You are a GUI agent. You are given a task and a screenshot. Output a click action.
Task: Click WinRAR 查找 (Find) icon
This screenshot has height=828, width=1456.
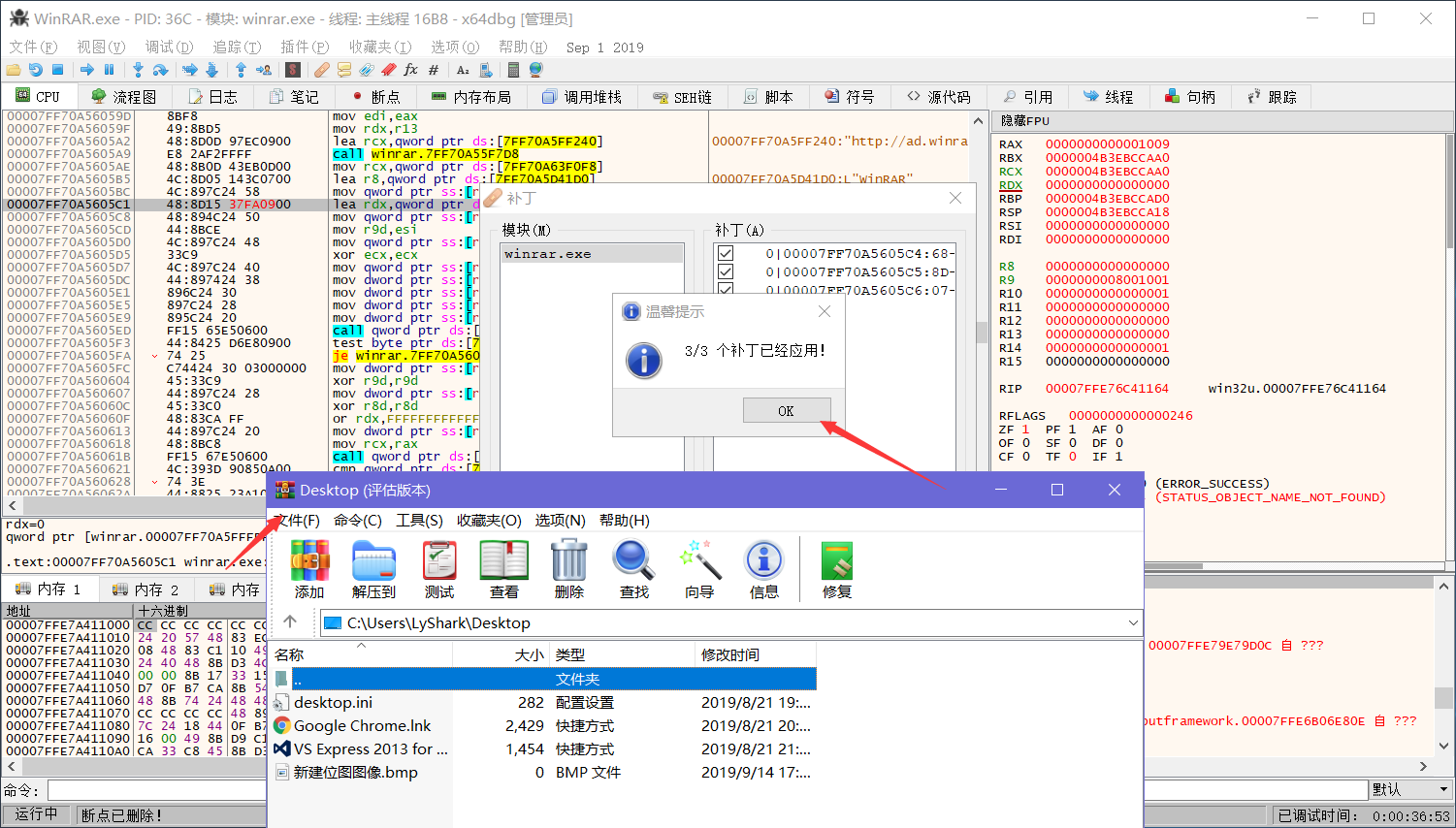pos(634,570)
